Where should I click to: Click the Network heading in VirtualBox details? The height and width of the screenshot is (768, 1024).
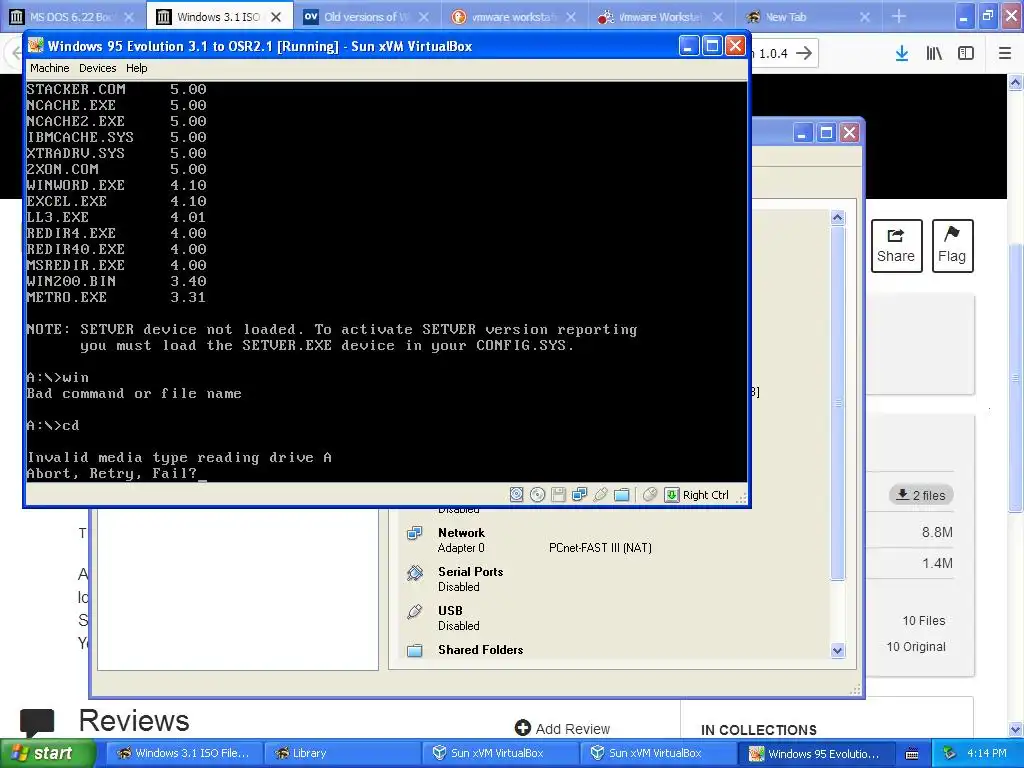461,533
